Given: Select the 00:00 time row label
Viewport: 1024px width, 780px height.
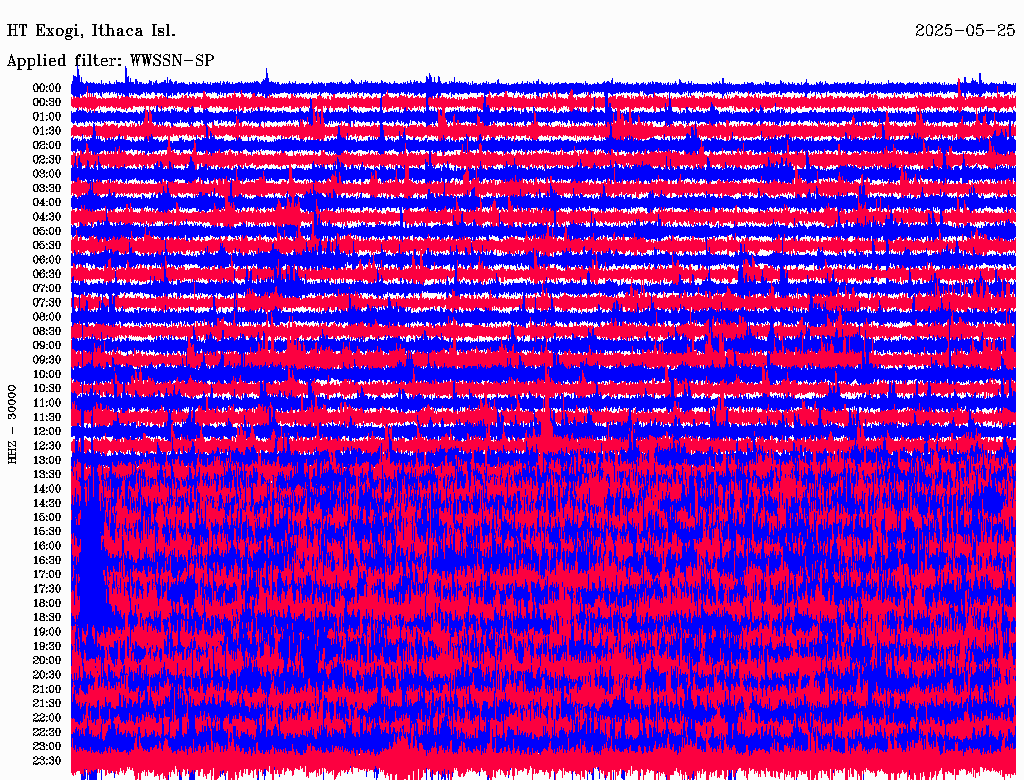Looking at the screenshot, I should pos(47,88).
